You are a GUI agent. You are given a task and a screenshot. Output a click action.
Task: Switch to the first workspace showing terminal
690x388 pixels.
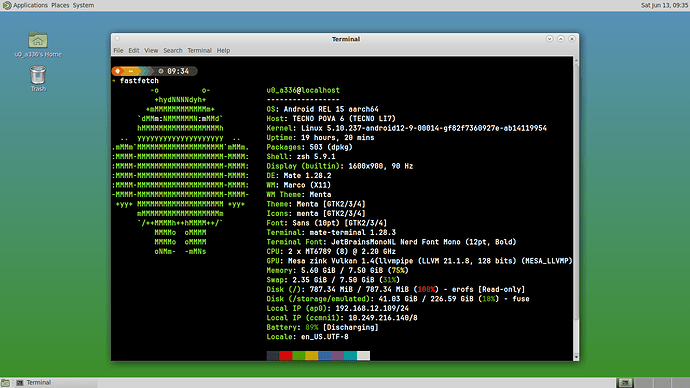click(625, 383)
